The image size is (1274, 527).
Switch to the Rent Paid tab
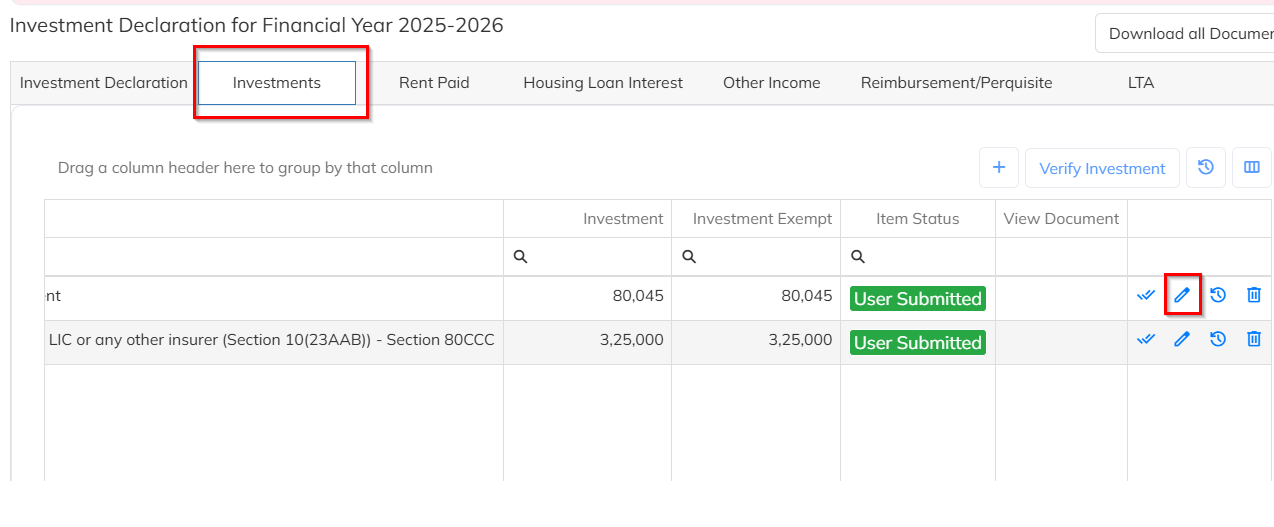(434, 83)
